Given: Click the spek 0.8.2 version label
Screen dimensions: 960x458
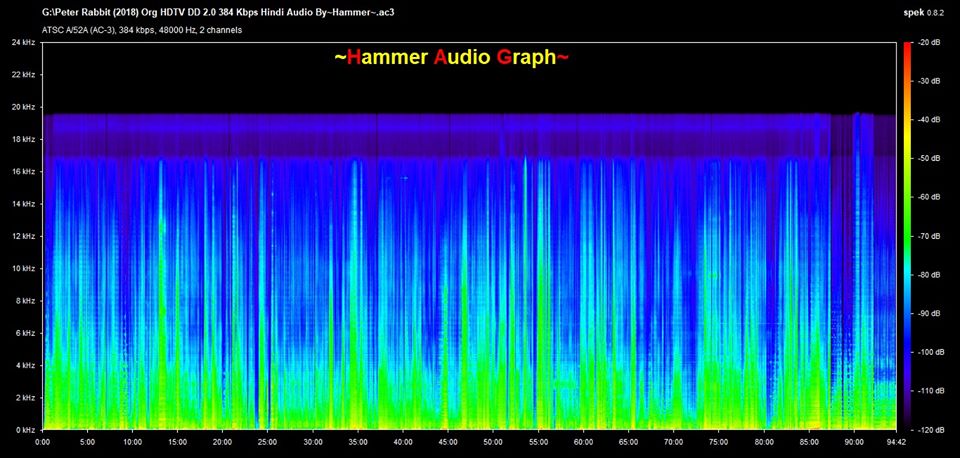Looking at the screenshot, I should pos(926,12).
